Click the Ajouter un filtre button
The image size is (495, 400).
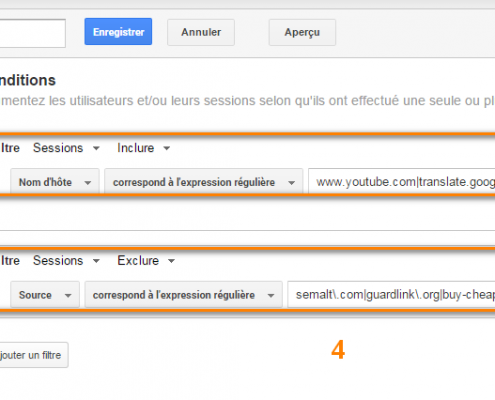pos(34,355)
